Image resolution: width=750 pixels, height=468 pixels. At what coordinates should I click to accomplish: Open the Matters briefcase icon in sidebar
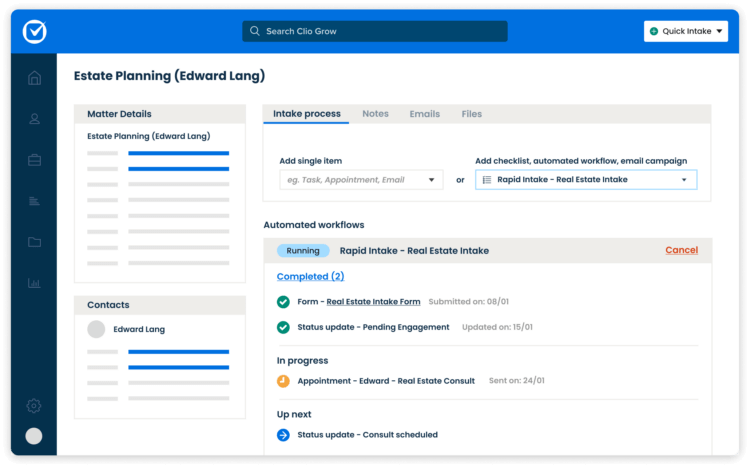34,160
